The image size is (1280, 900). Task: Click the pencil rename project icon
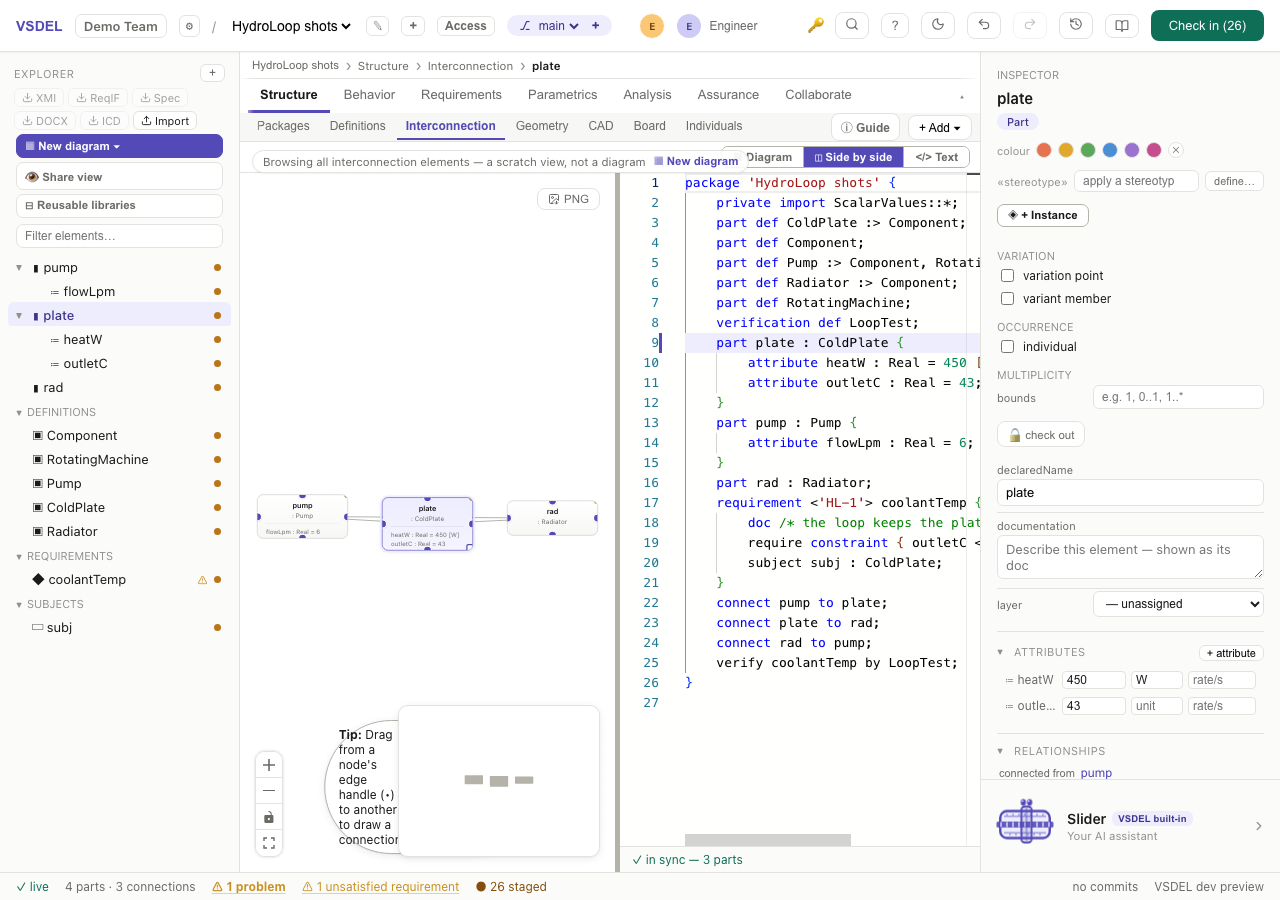point(377,26)
